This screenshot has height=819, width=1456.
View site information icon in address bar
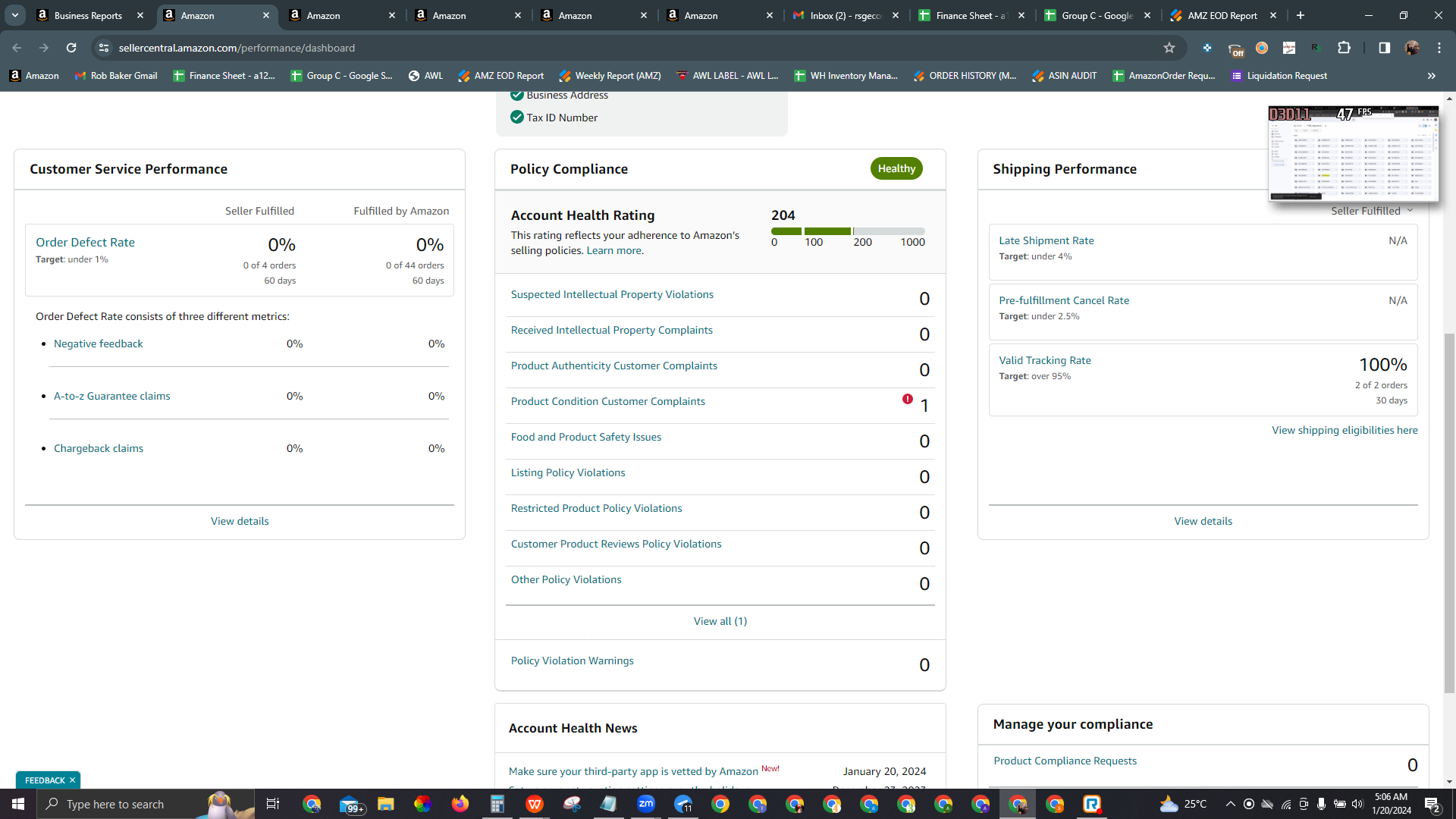pyautogui.click(x=104, y=48)
